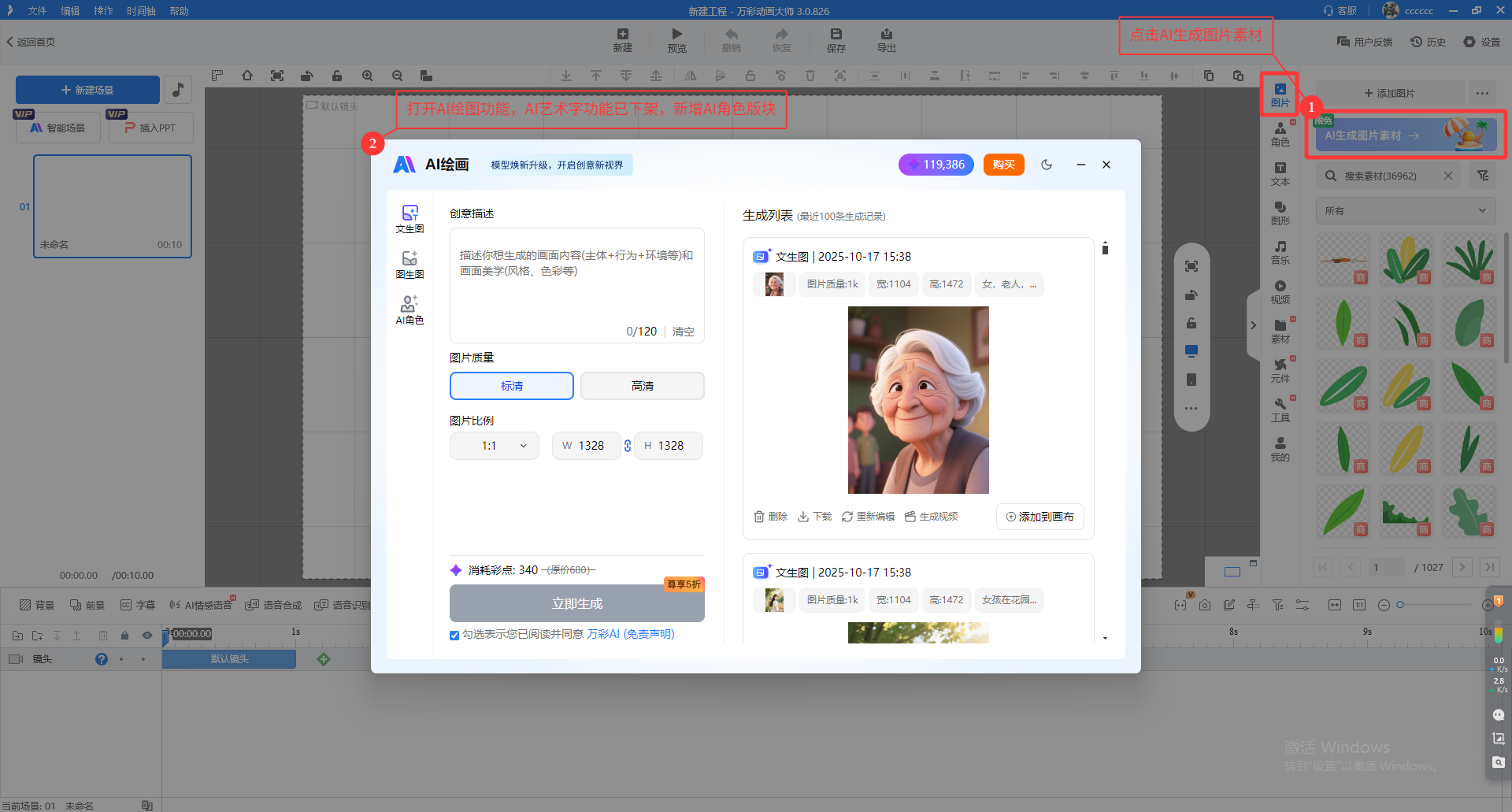This screenshot has height=812, width=1512.
Task: Click the 创意描述 prompt text field
Action: (x=576, y=280)
